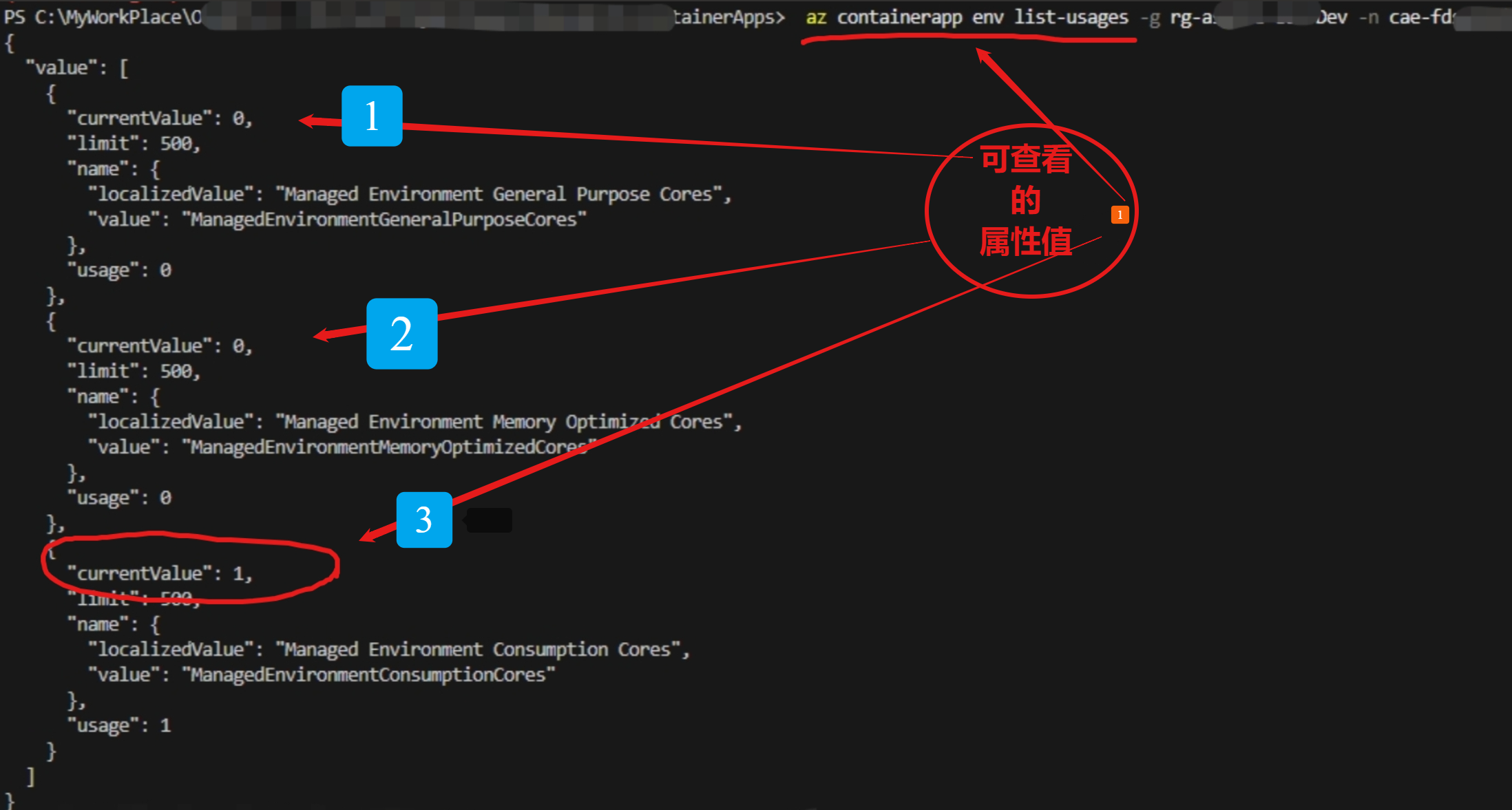Click the closing square bracket near bottom
Viewport: 1512px width, 810px height.
pyautogui.click(x=30, y=776)
